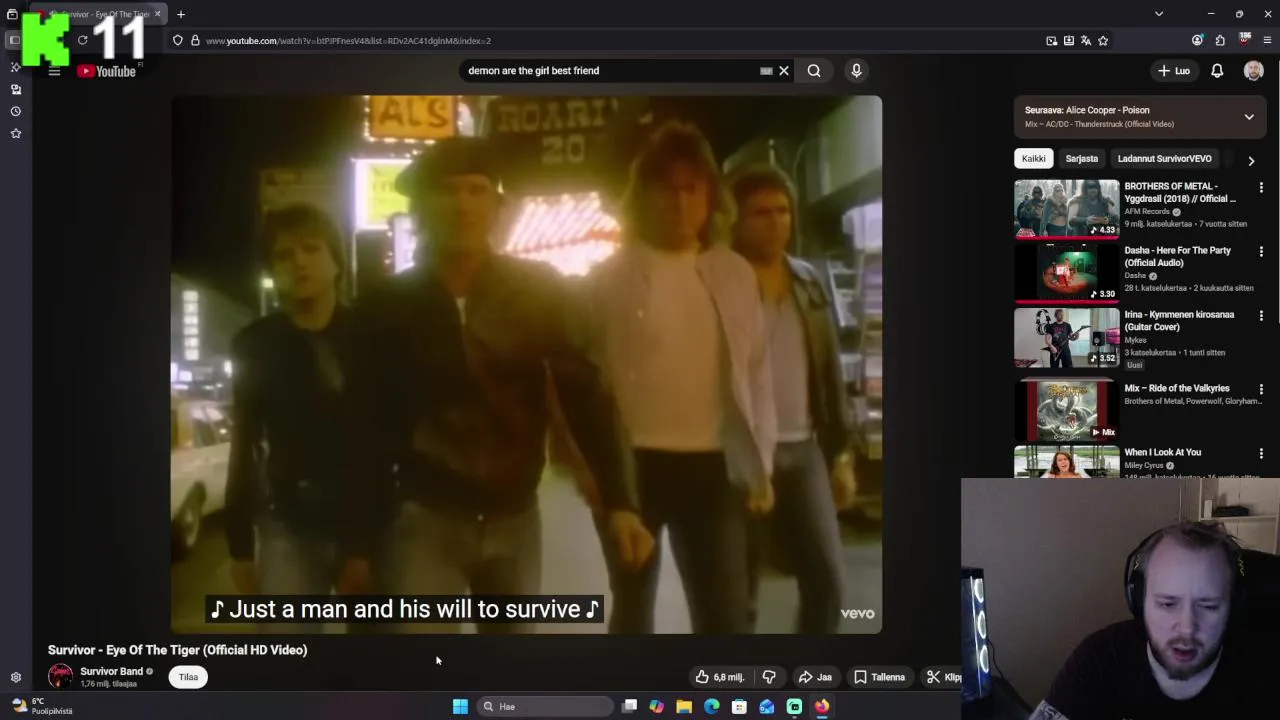The width and height of the screenshot is (1280, 720).
Task: Open the red shield adblock extension icon
Action: tap(1244, 40)
